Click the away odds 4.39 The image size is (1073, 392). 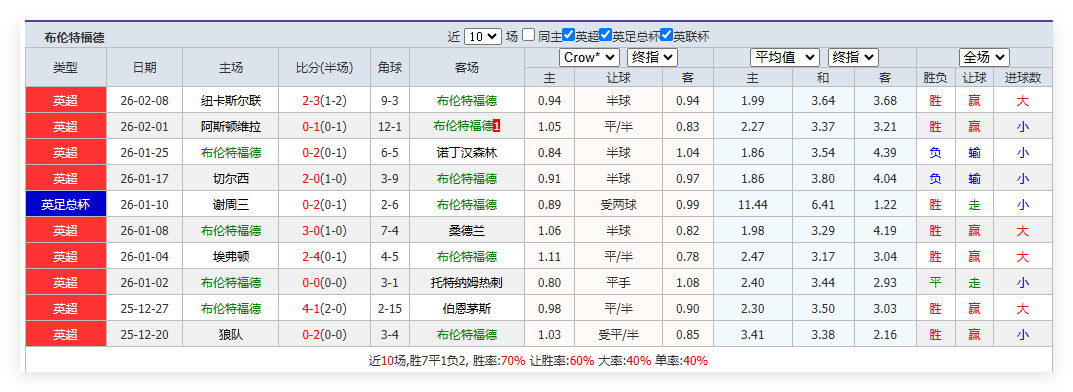click(x=885, y=153)
